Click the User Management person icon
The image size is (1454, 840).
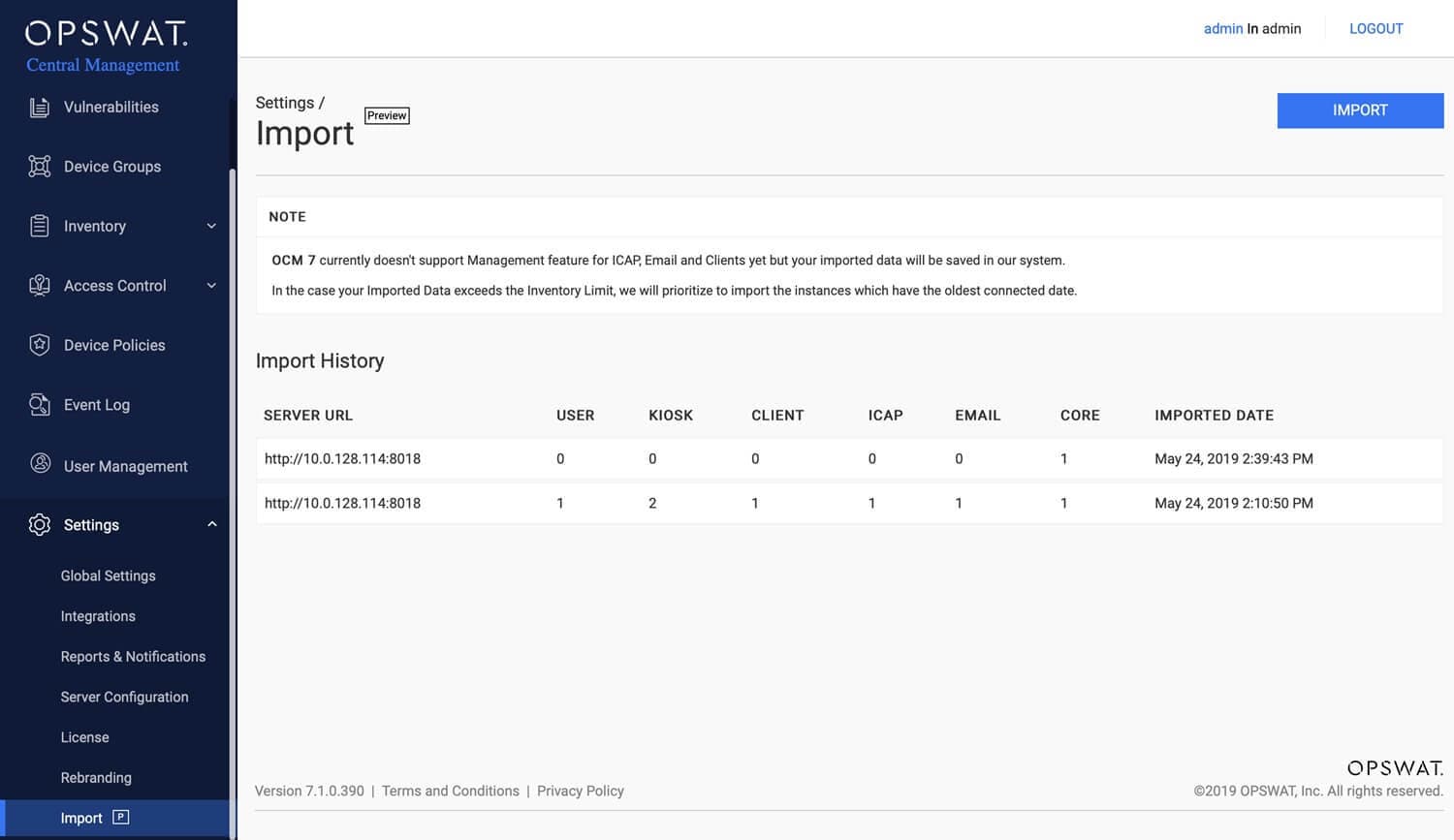40,464
